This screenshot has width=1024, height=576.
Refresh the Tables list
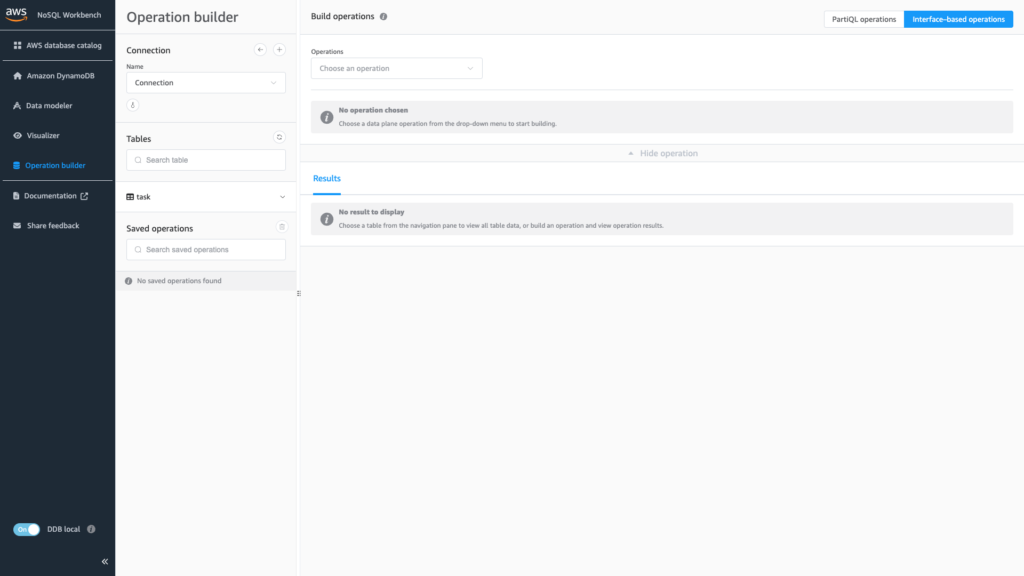(x=278, y=138)
